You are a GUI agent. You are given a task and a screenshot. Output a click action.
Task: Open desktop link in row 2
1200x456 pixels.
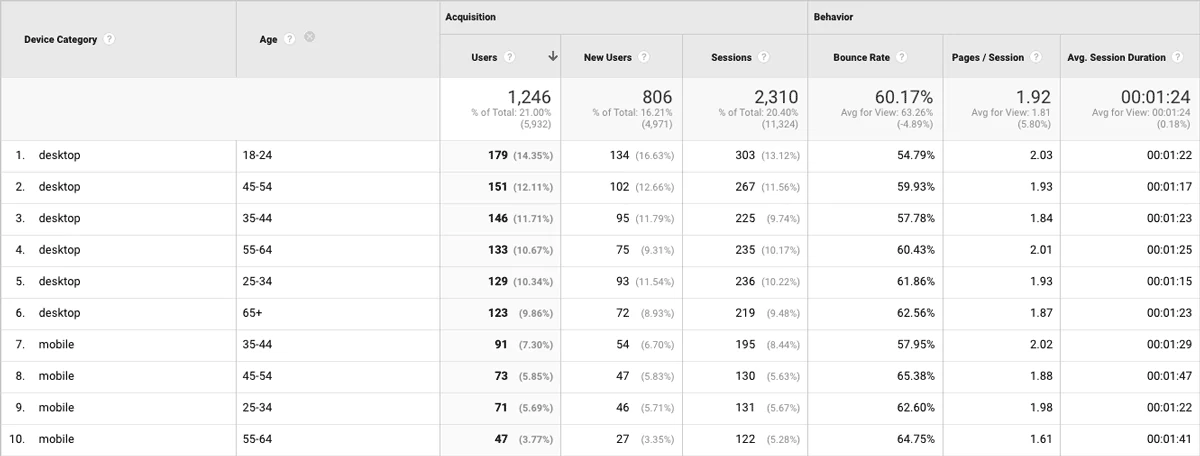click(59, 187)
